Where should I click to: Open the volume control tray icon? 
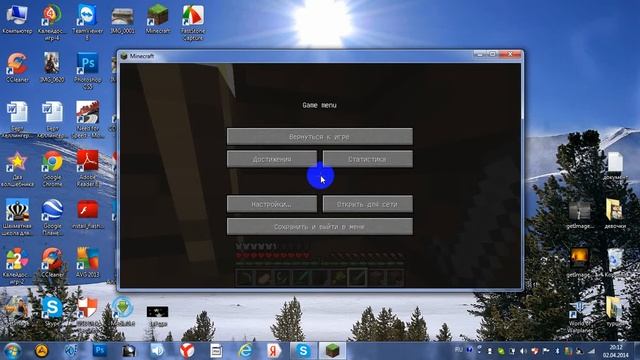point(523,351)
